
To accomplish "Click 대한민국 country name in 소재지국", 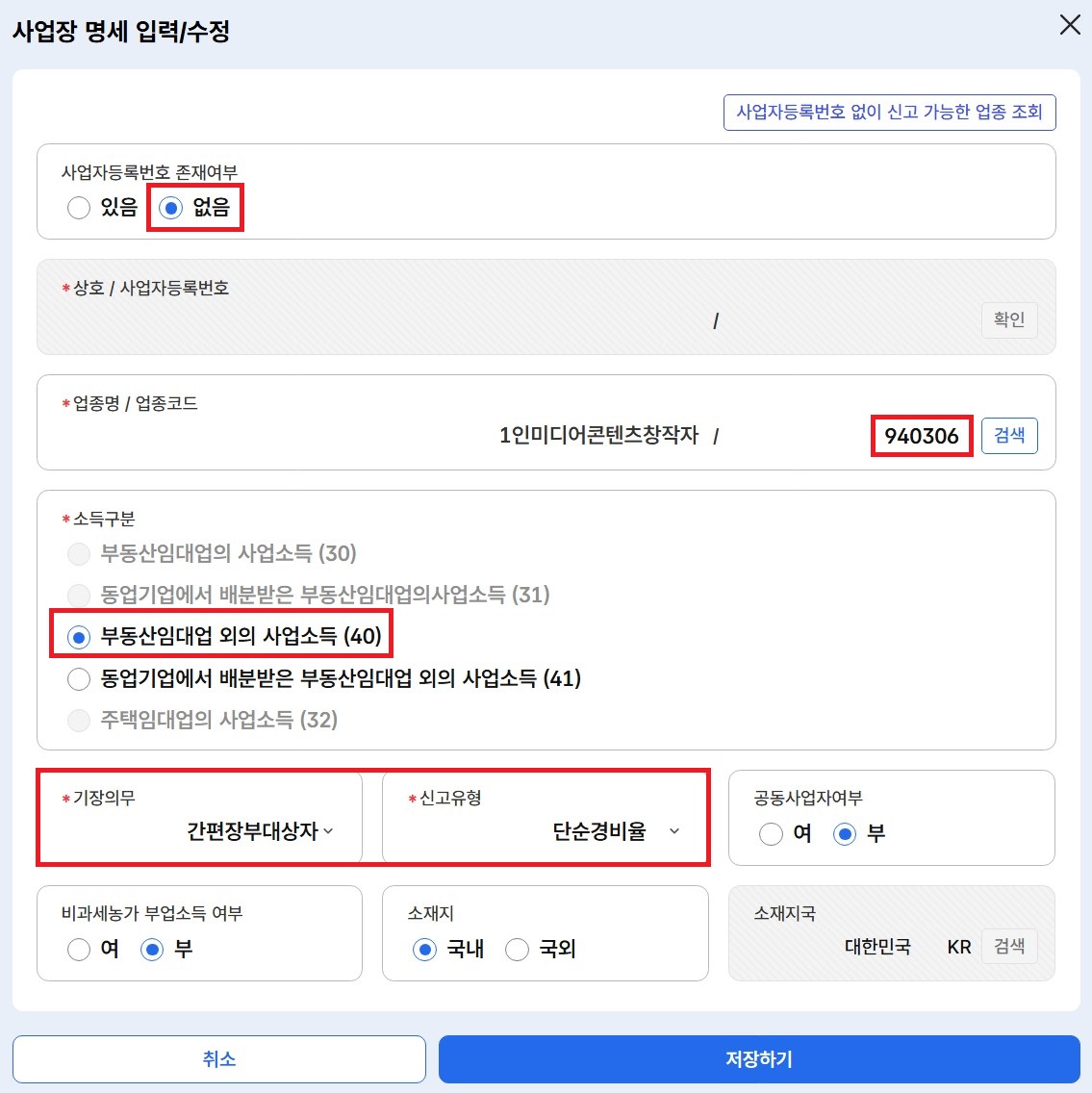I will click(877, 947).
